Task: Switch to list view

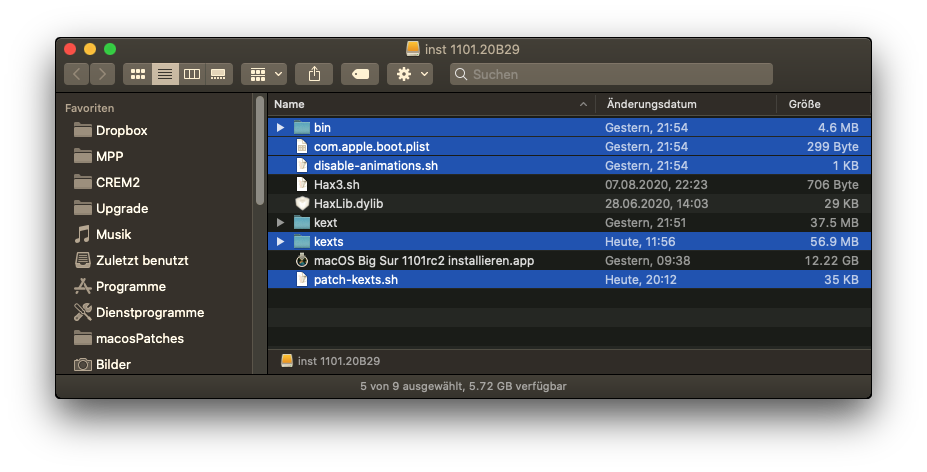Action: [x=165, y=74]
